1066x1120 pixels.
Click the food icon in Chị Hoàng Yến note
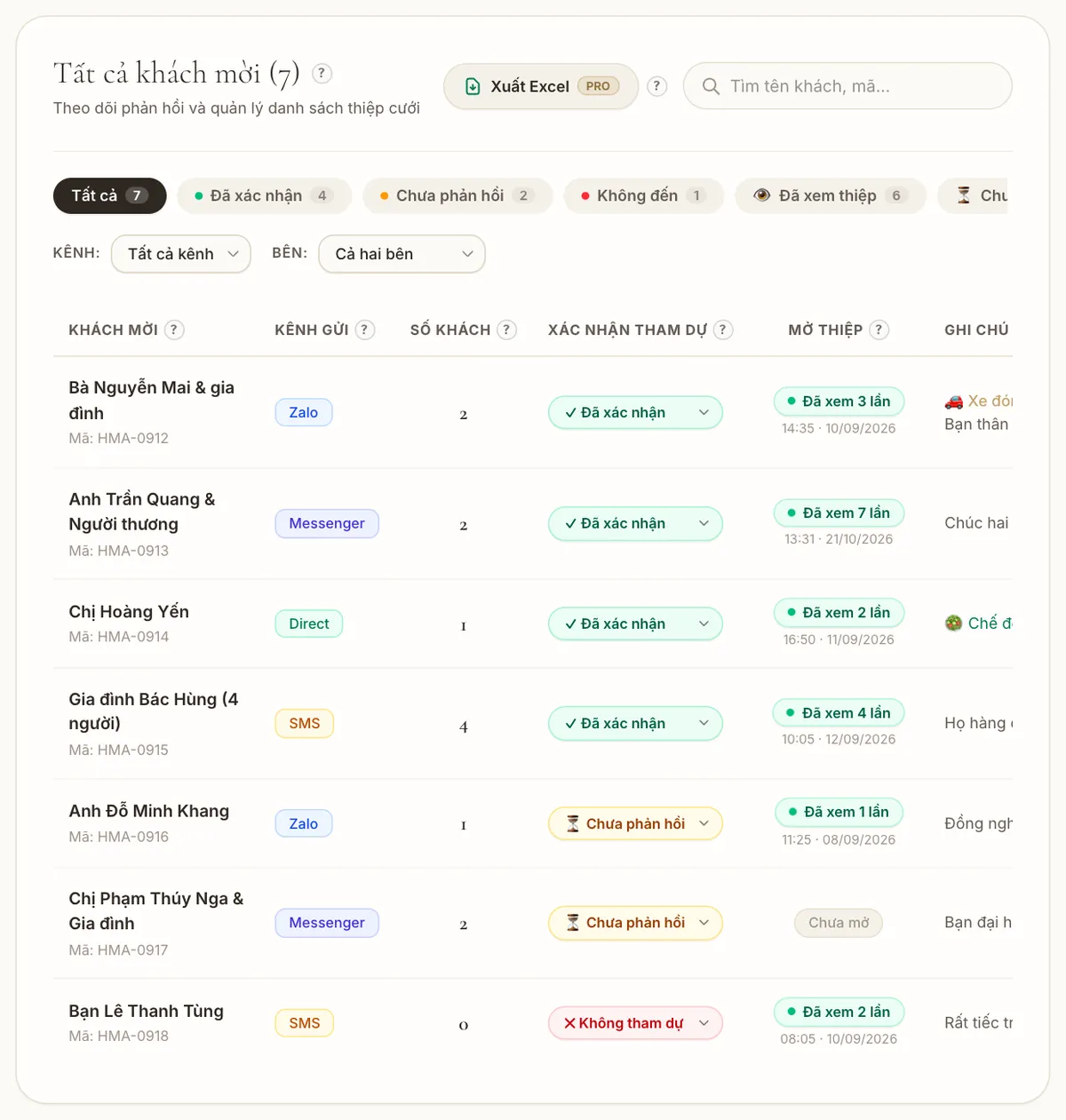954,624
